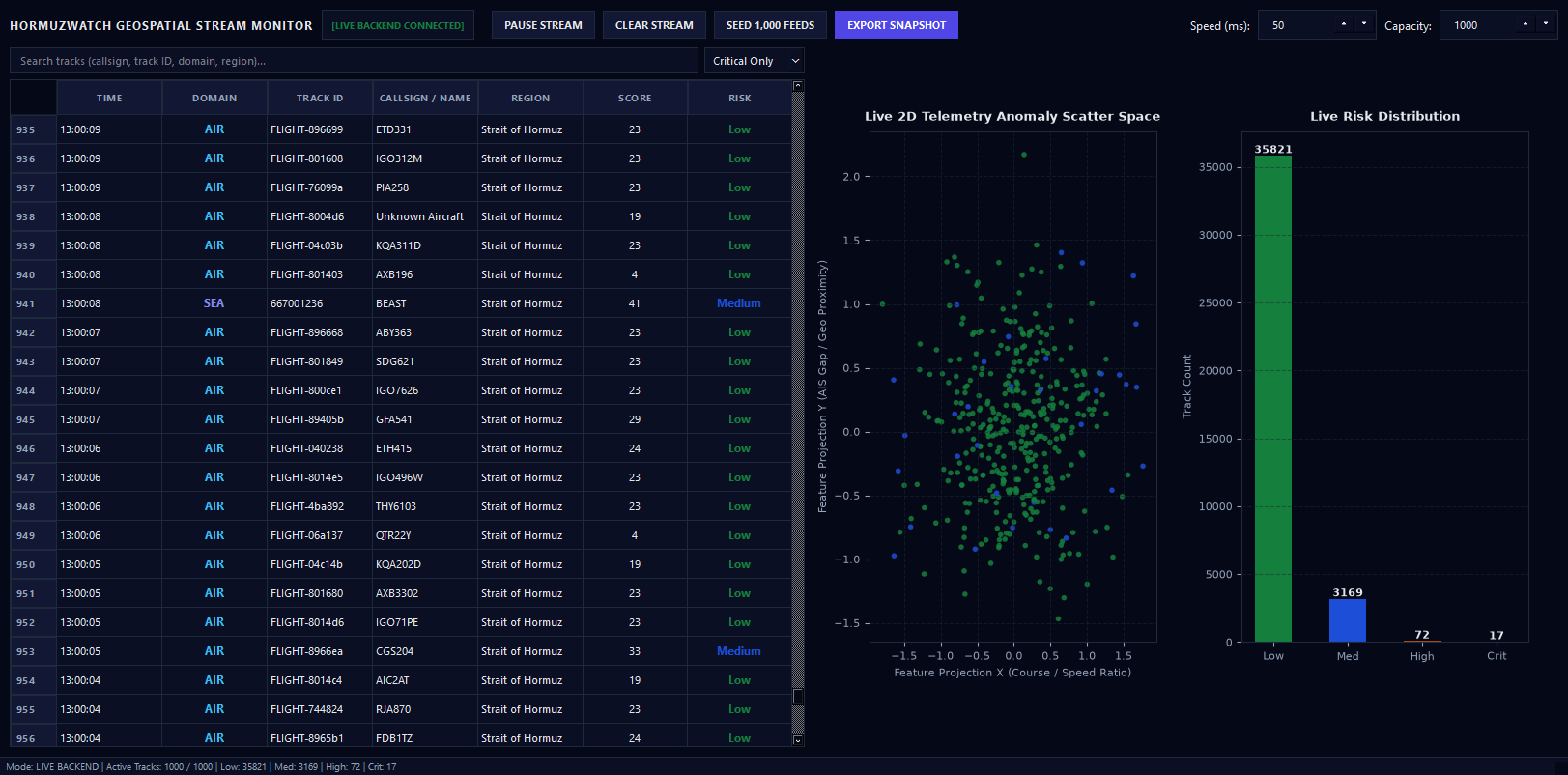Viewport: 1568px width, 775px height.
Task: Click callsign QTR22Y cell
Action: tap(425, 535)
